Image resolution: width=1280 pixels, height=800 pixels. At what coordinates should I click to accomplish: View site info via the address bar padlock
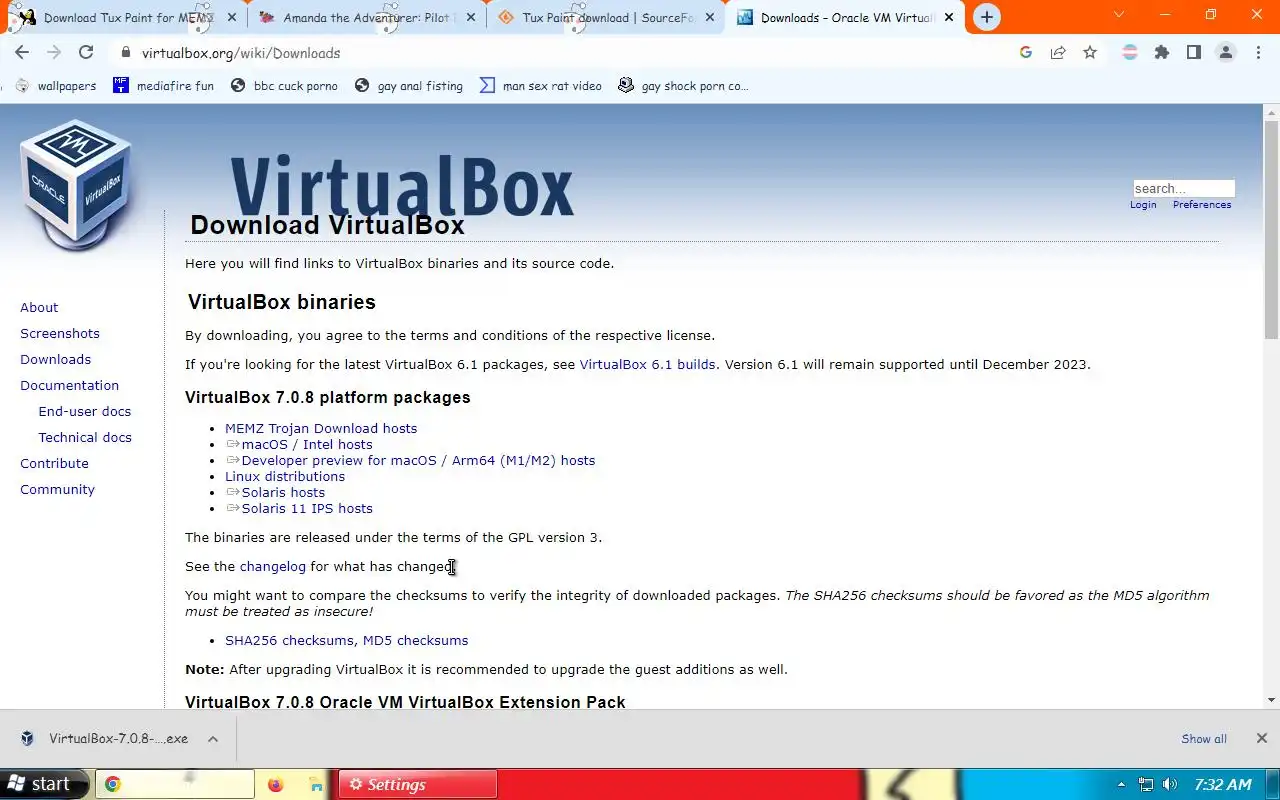125,53
